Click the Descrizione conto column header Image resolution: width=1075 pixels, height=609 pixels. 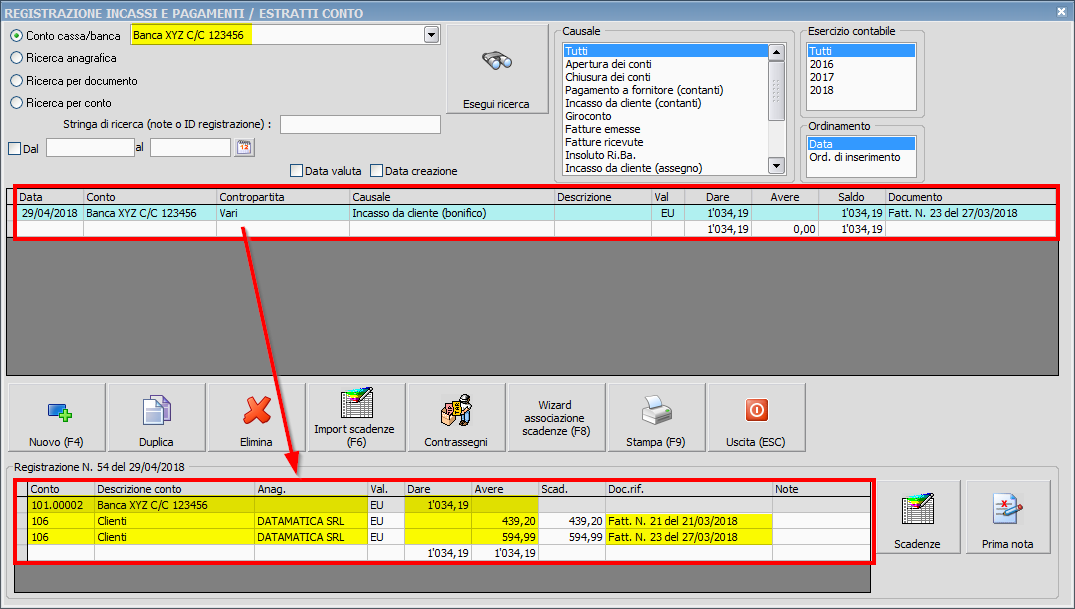point(174,489)
